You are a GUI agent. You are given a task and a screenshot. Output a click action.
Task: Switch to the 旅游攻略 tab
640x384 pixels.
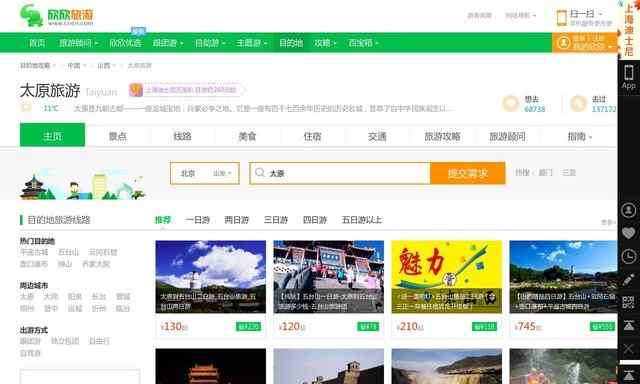[x=442, y=136]
